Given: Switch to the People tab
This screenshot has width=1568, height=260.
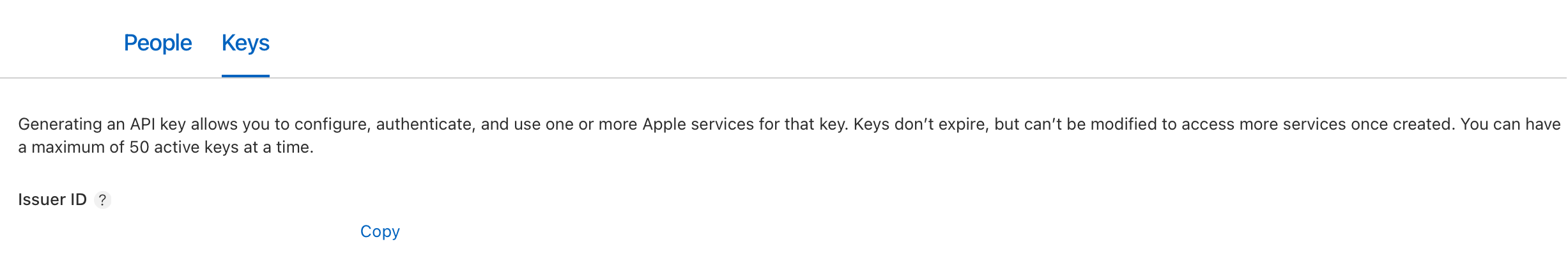Looking at the screenshot, I should [x=157, y=43].
